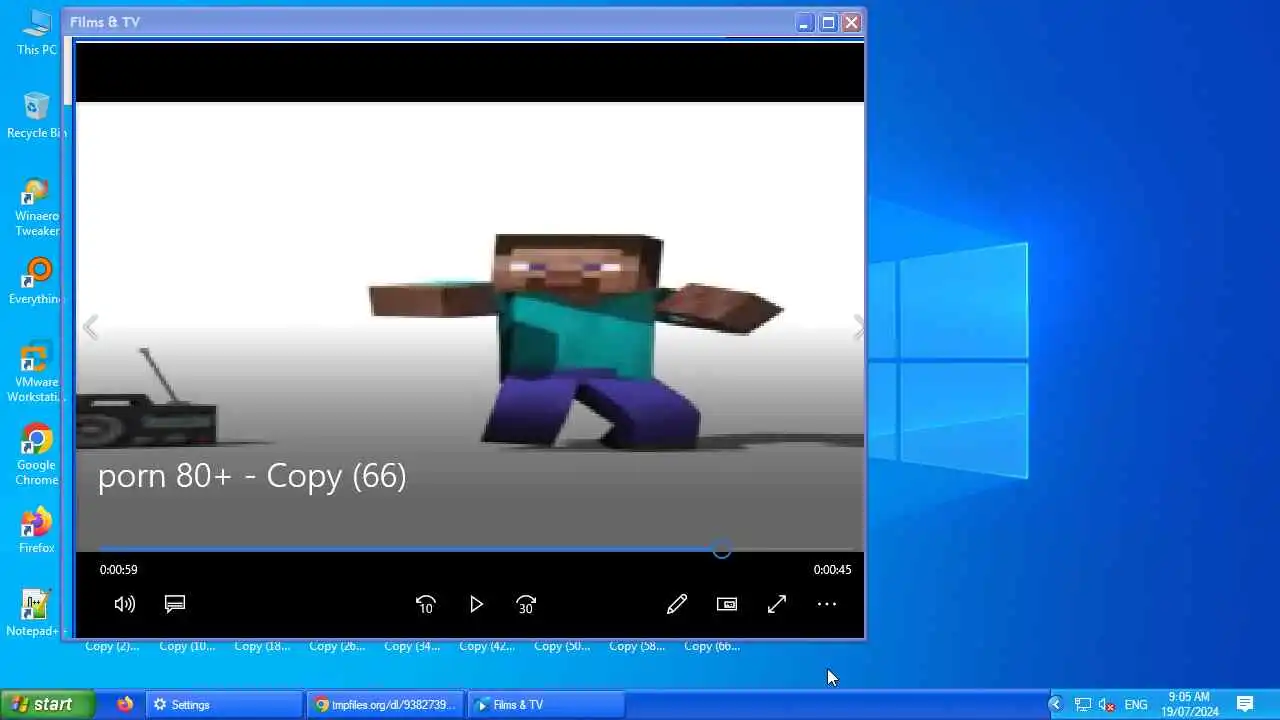
Task: Select the Copy (10 file on desktop
Action: (187, 646)
